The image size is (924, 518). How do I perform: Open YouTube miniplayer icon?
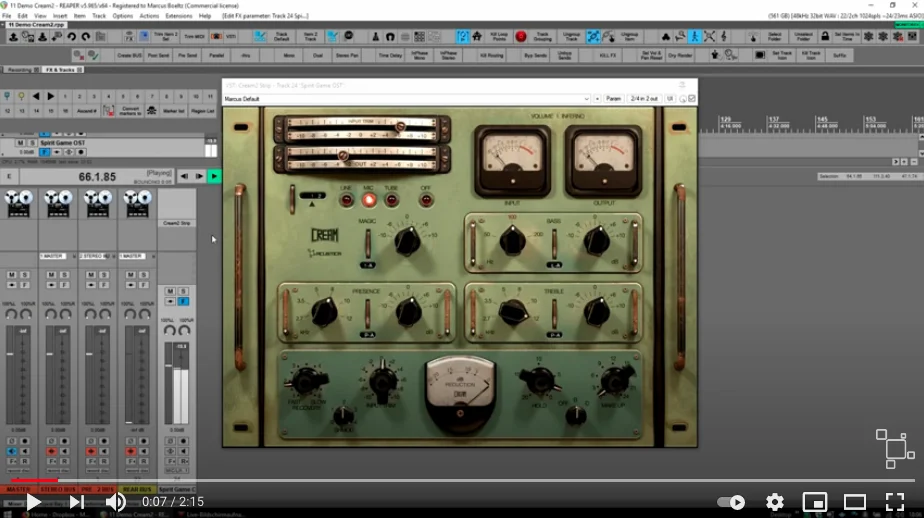tap(814, 502)
